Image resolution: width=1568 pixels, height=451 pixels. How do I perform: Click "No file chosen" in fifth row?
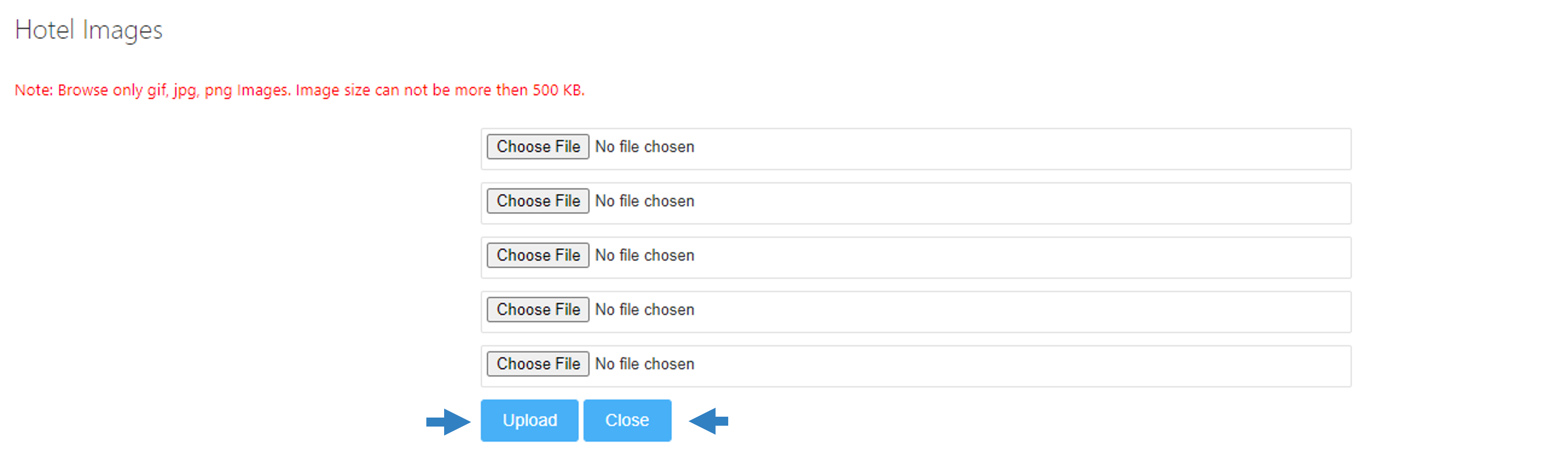(x=645, y=364)
